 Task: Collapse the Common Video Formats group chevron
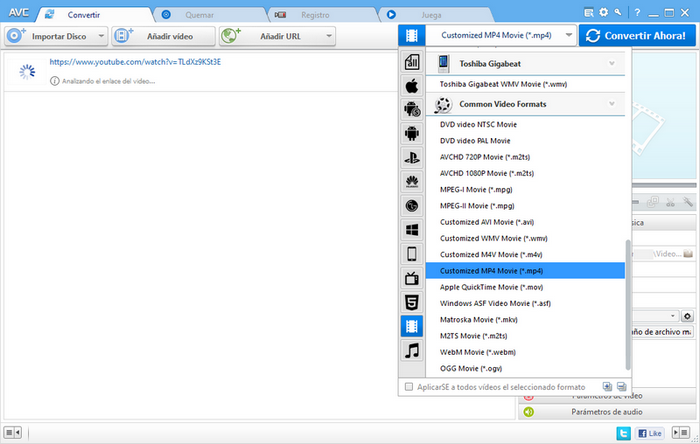pyautogui.click(x=612, y=104)
